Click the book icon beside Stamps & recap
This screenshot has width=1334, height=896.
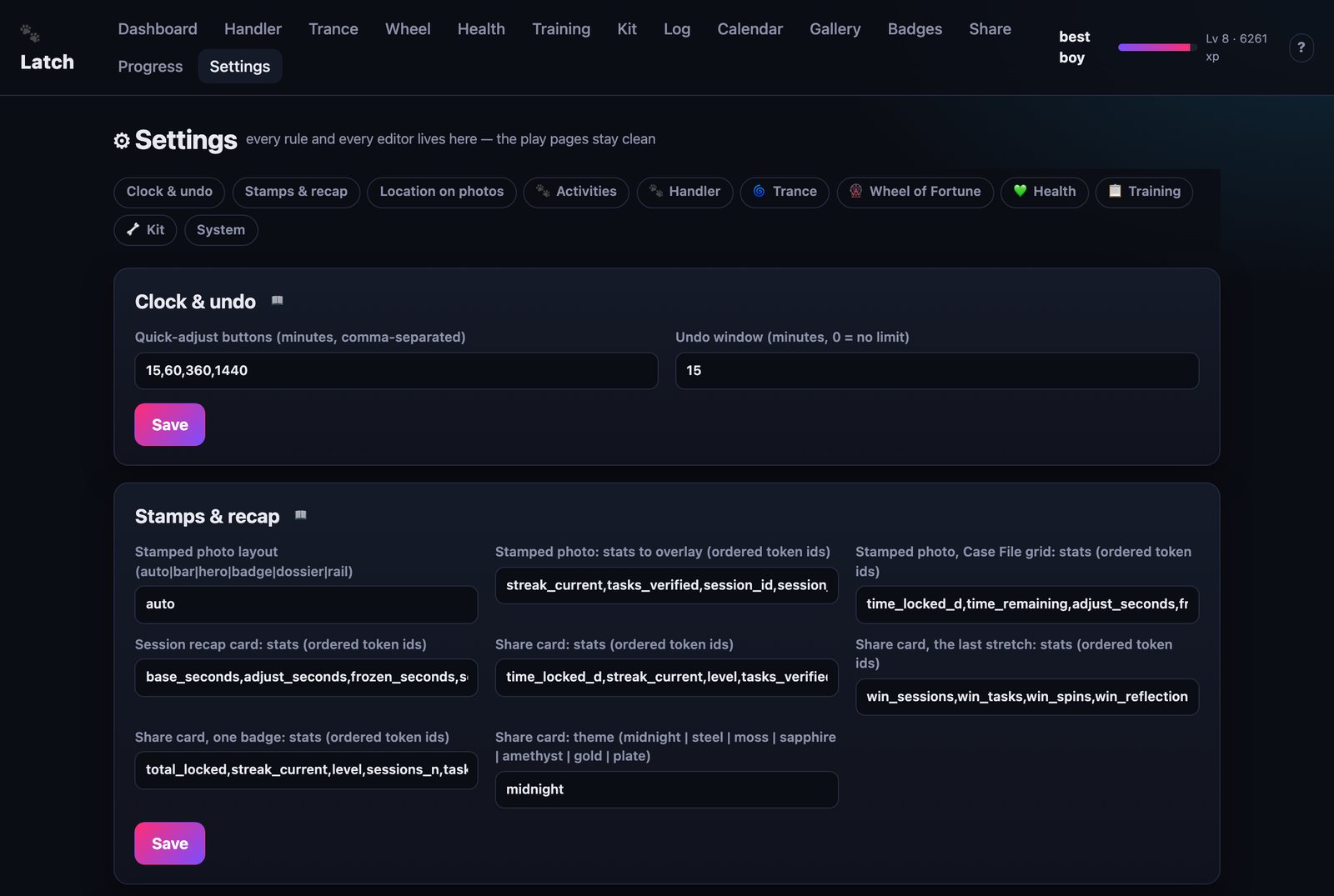point(301,515)
